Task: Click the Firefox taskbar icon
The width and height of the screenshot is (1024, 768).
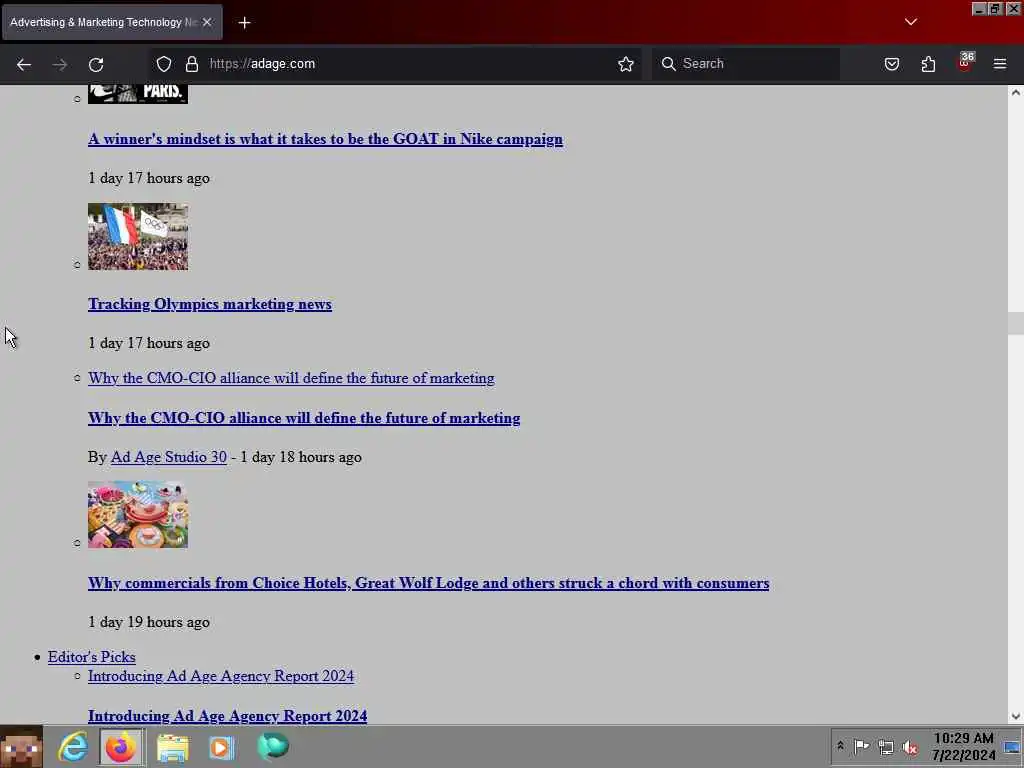Action: coord(121,746)
